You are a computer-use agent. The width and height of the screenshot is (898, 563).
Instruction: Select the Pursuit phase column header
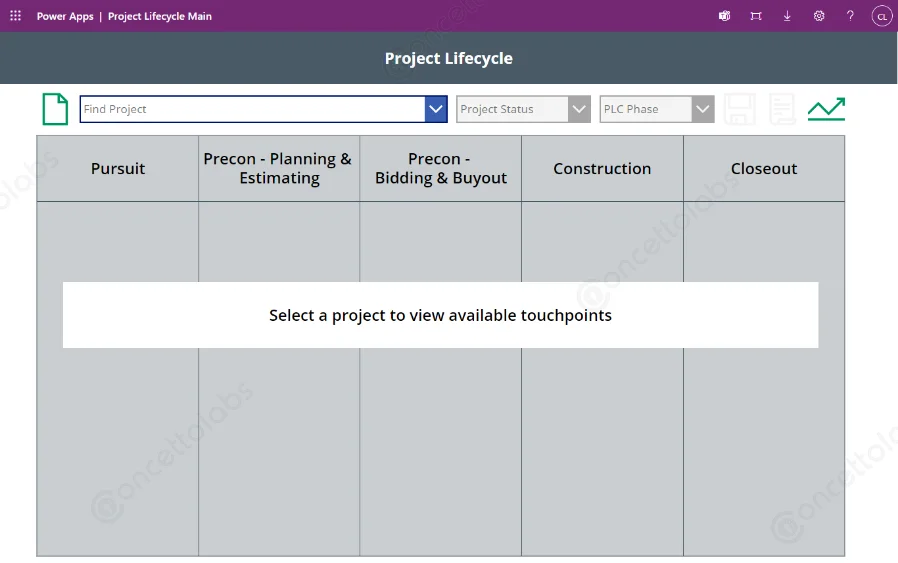click(118, 169)
